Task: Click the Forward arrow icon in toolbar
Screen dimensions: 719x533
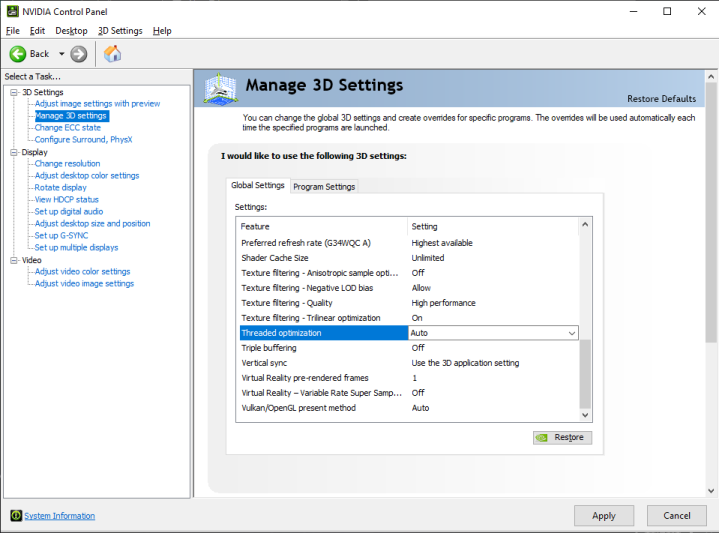Action: pyautogui.click(x=79, y=54)
